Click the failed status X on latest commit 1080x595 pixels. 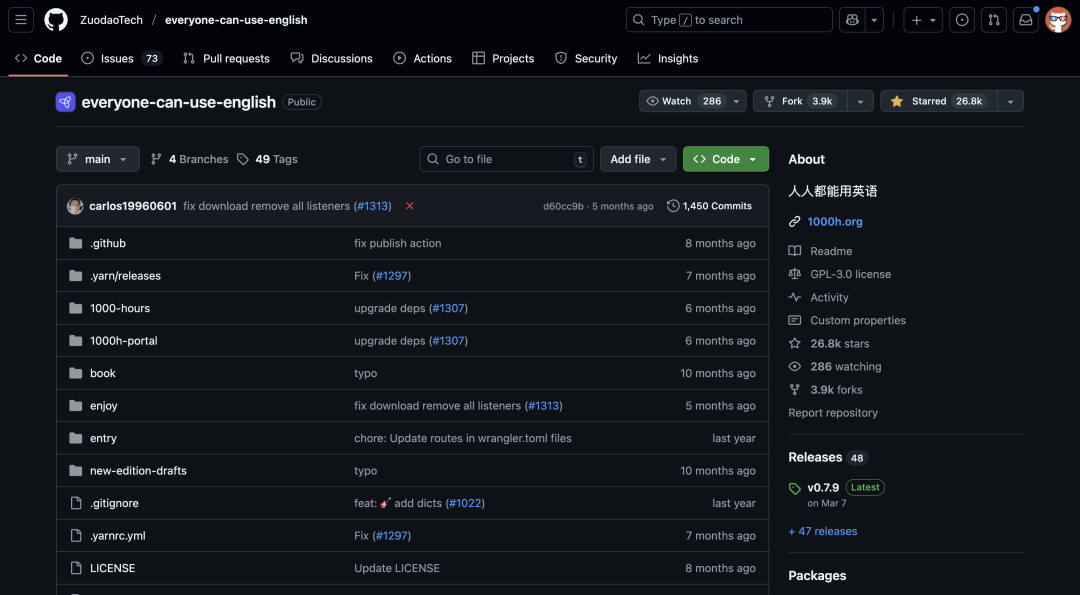(x=409, y=206)
